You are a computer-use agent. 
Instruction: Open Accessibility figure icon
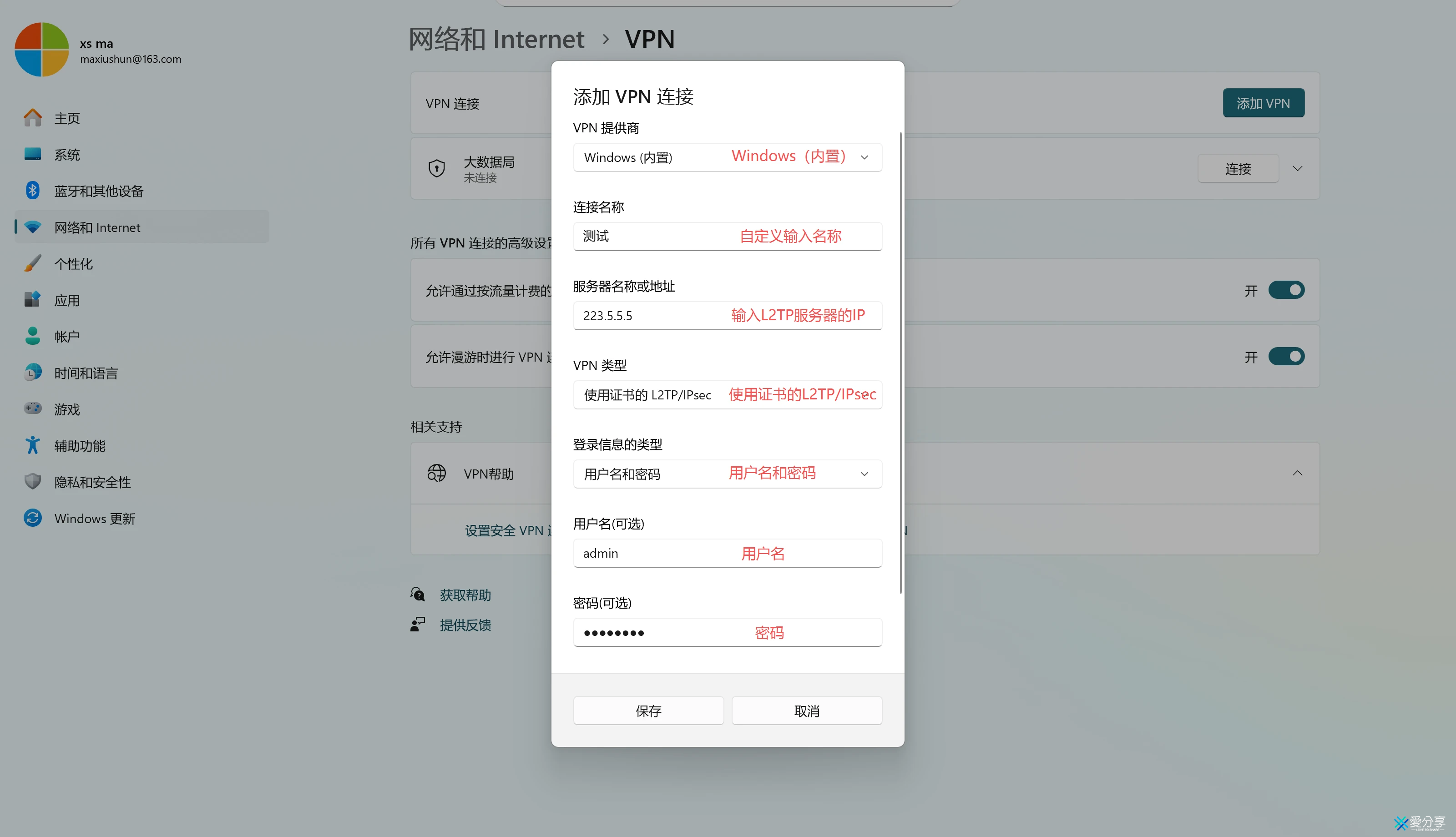(33, 445)
